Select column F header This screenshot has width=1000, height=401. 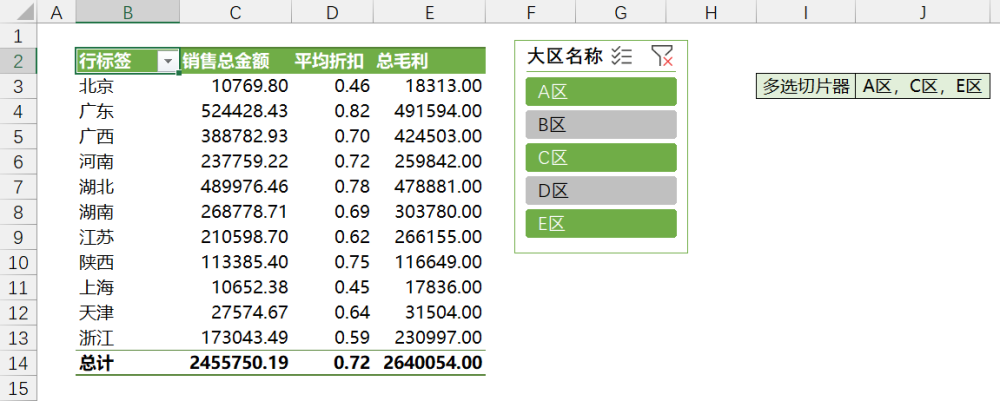tap(530, 12)
